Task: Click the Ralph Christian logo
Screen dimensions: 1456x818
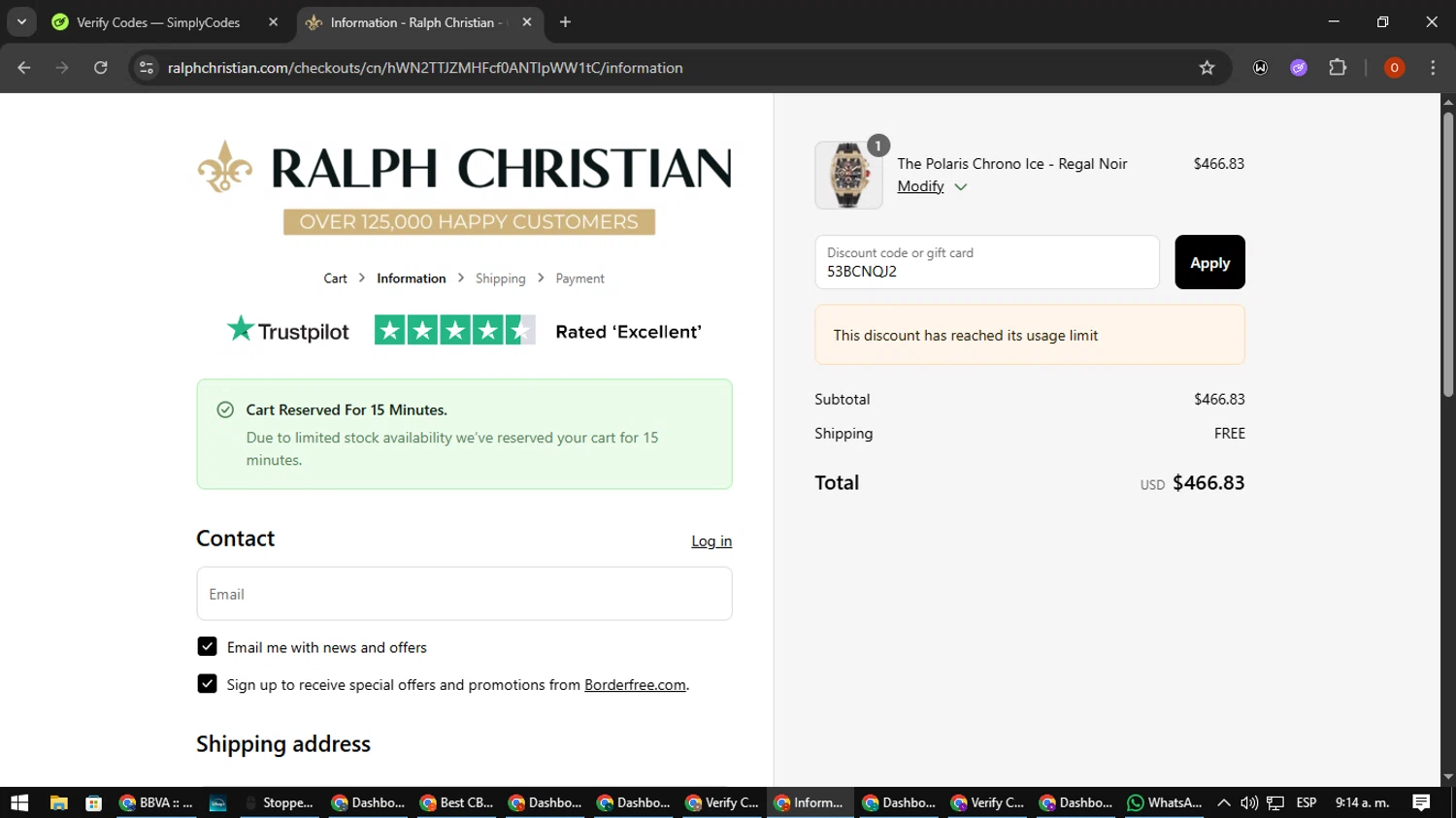Action: pyautogui.click(x=464, y=167)
